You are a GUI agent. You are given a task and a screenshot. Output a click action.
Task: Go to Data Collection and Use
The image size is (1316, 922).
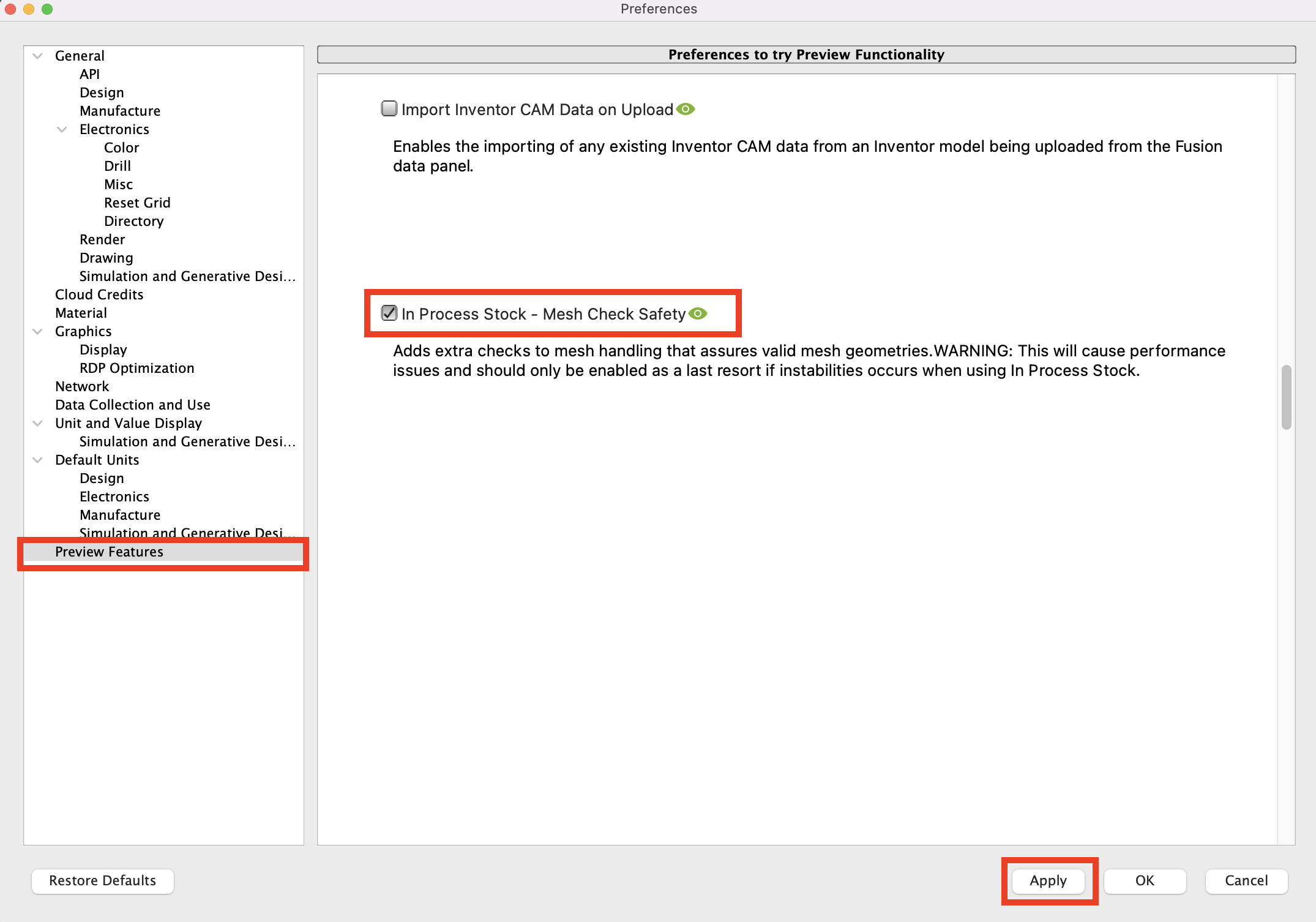click(133, 405)
